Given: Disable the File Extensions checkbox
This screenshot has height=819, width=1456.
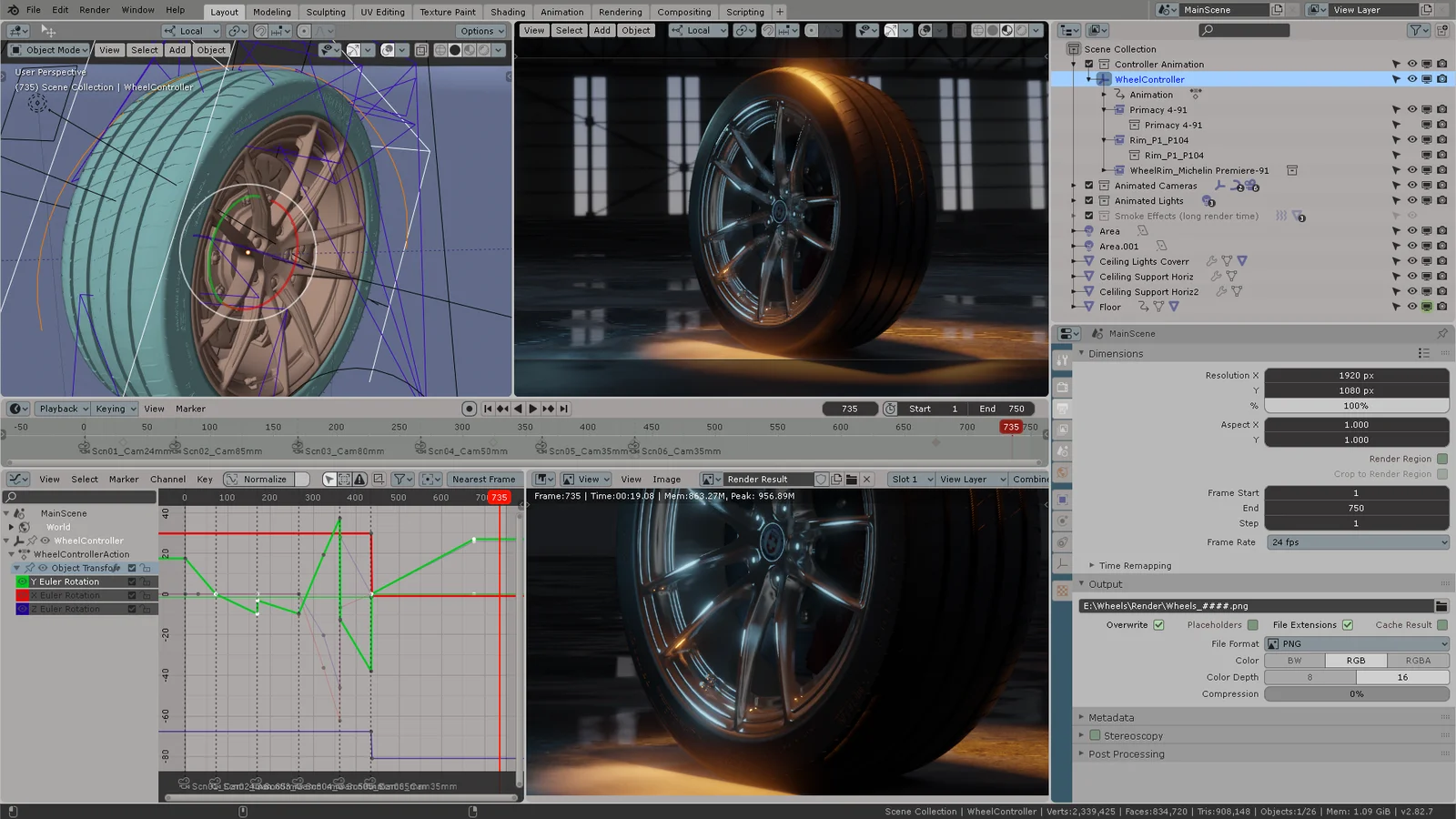Looking at the screenshot, I should tap(1348, 625).
